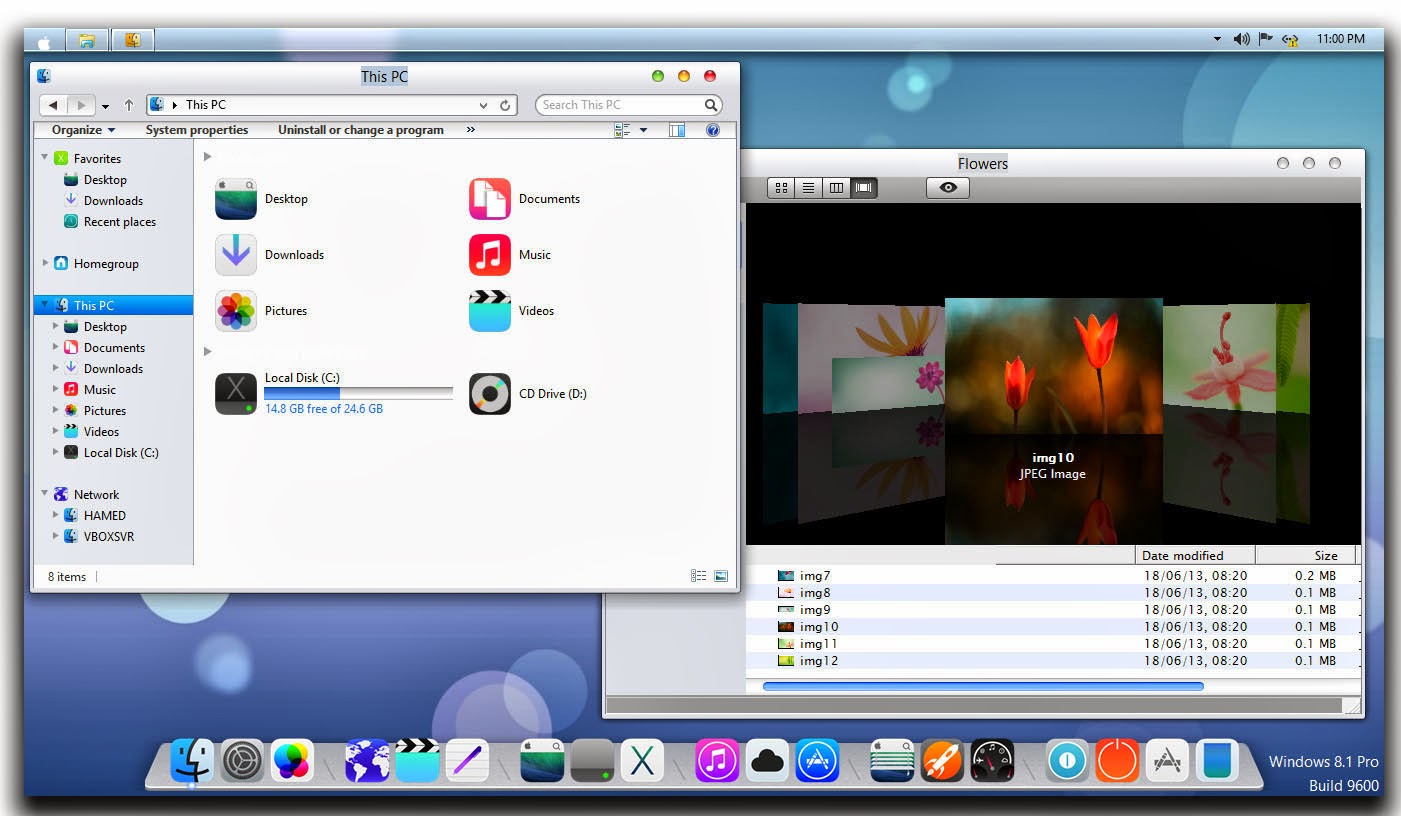The height and width of the screenshot is (816, 1401).
Task: Launch iTunes music note icon in dock
Action: [x=717, y=762]
